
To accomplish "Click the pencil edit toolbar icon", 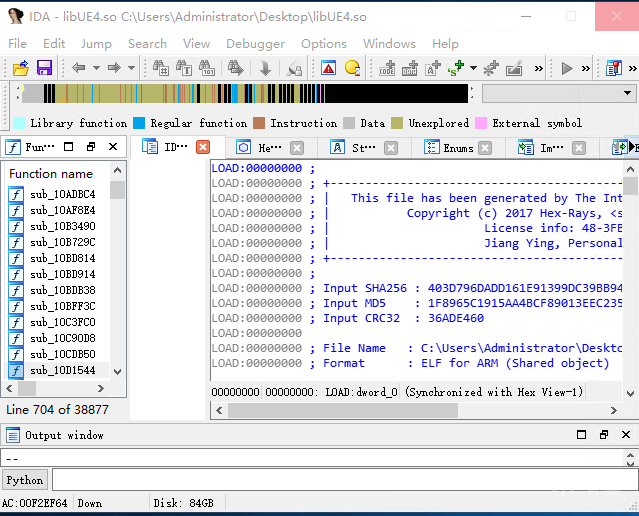I will [x=514, y=68].
